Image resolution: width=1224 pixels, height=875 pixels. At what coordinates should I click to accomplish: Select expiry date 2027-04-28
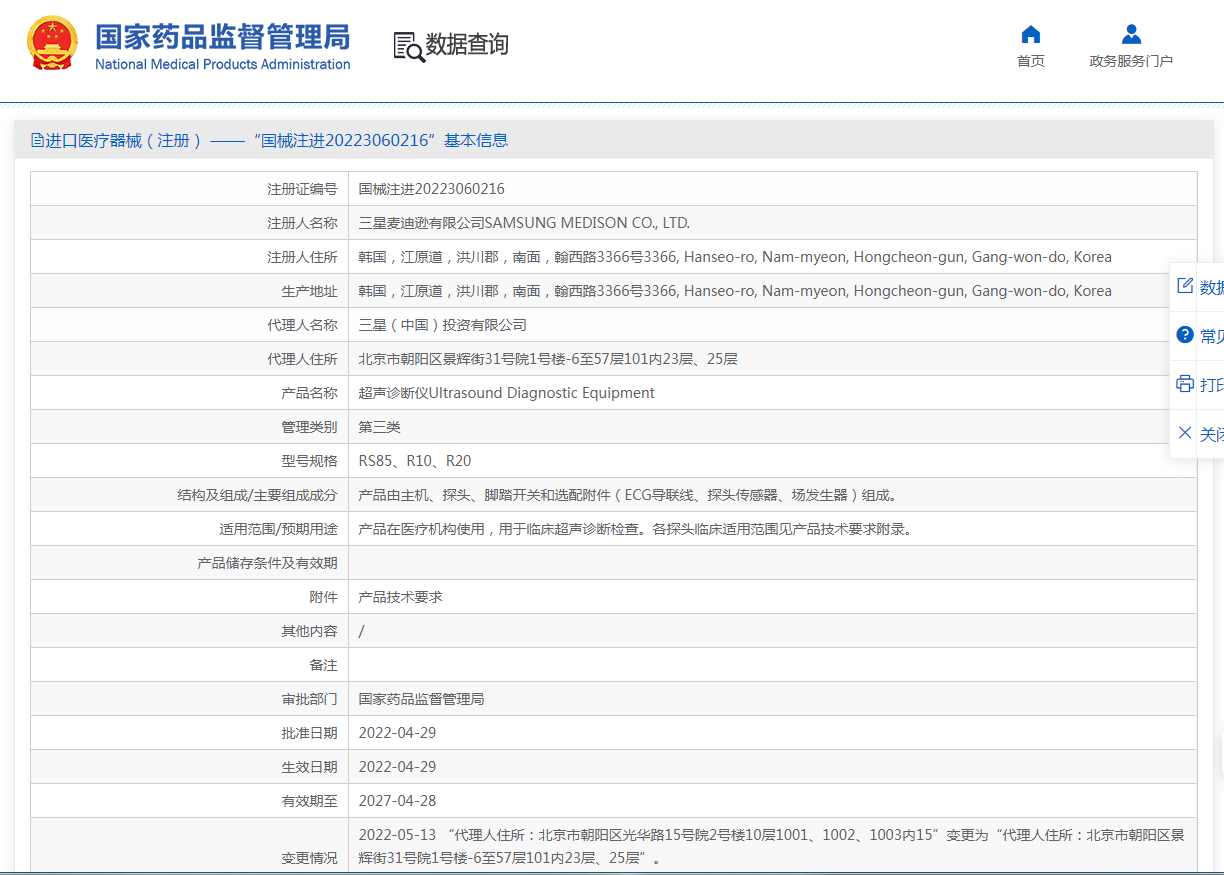click(398, 801)
